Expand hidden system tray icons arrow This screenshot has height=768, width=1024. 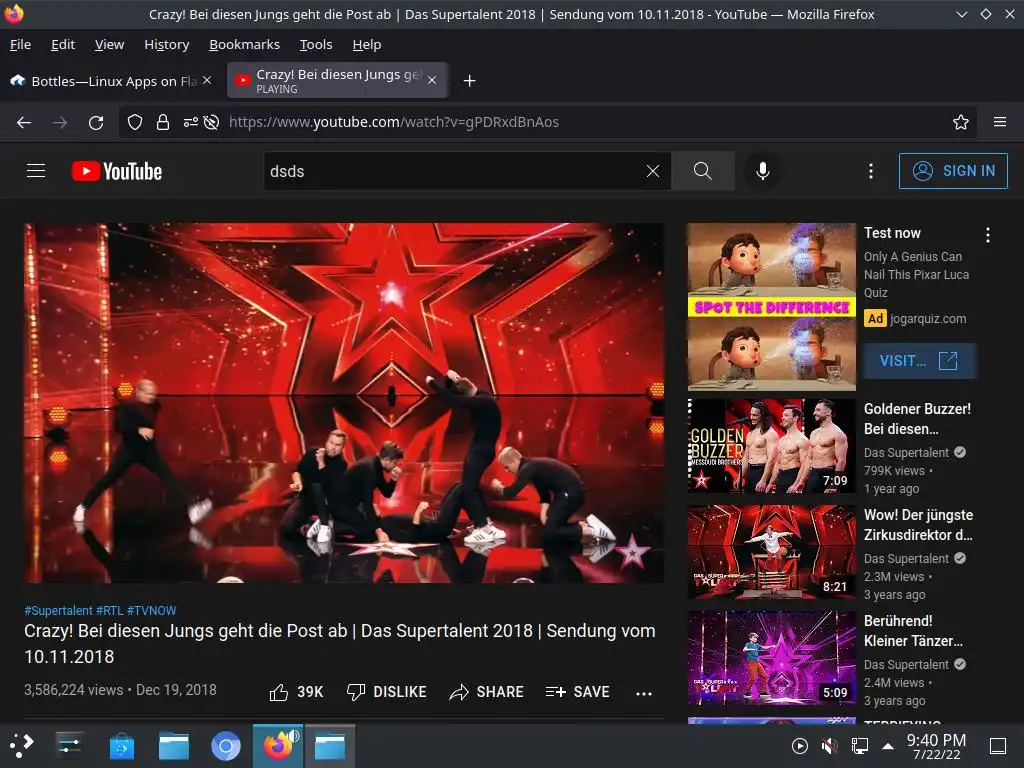click(888, 746)
